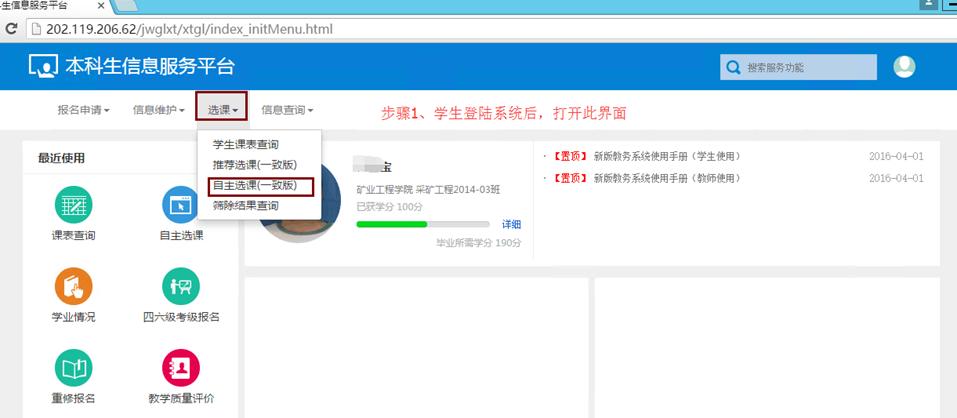Expand the 信息查询 dropdown menu

coord(287,109)
